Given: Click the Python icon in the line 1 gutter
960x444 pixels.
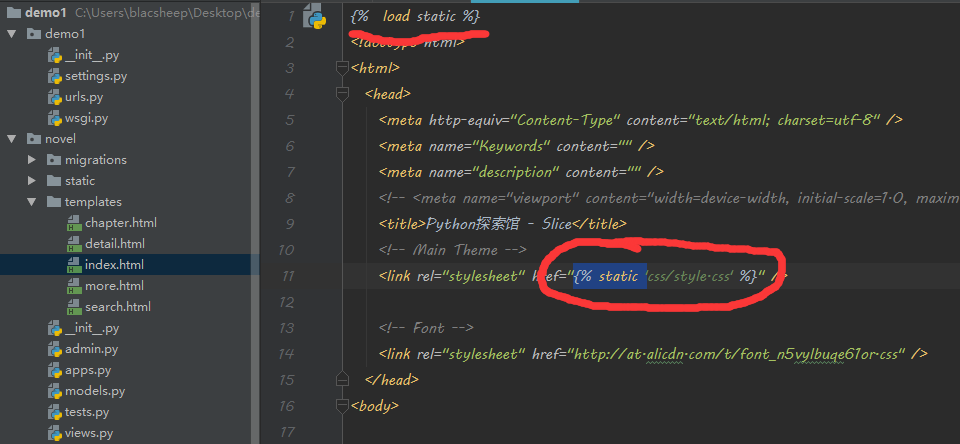Looking at the screenshot, I should [x=314, y=17].
